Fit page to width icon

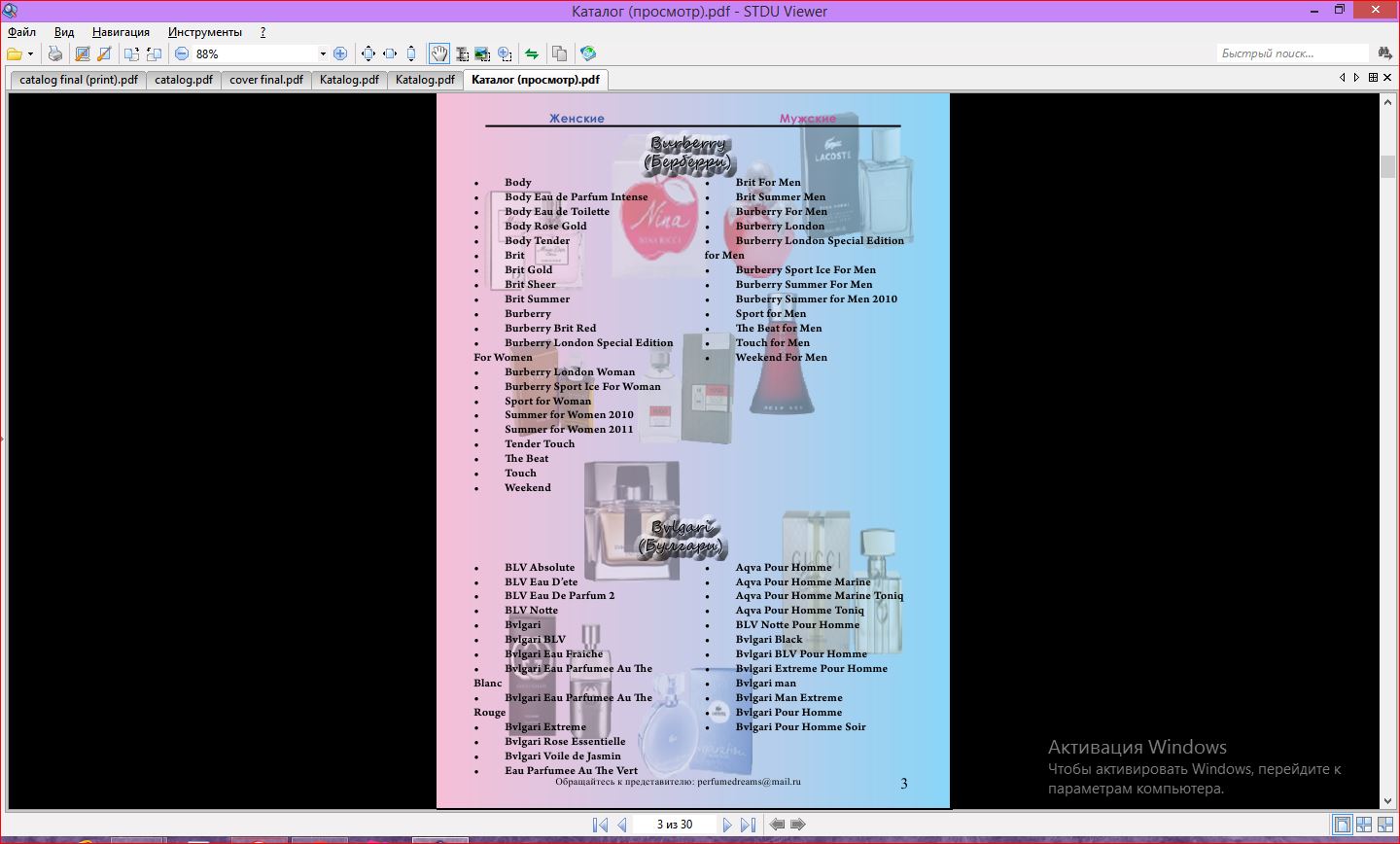[390, 53]
